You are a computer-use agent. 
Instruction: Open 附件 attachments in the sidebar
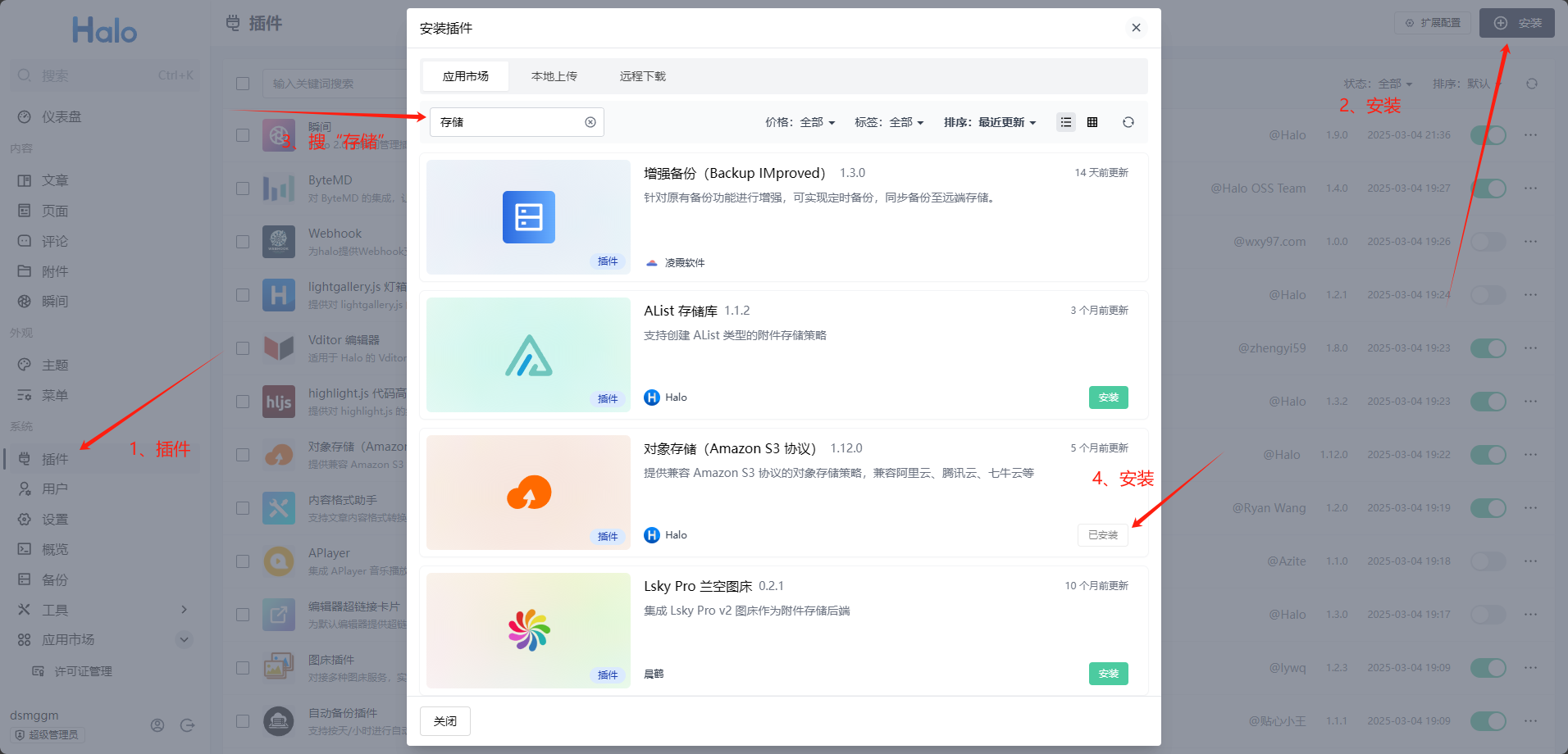click(x=103, y=271)
